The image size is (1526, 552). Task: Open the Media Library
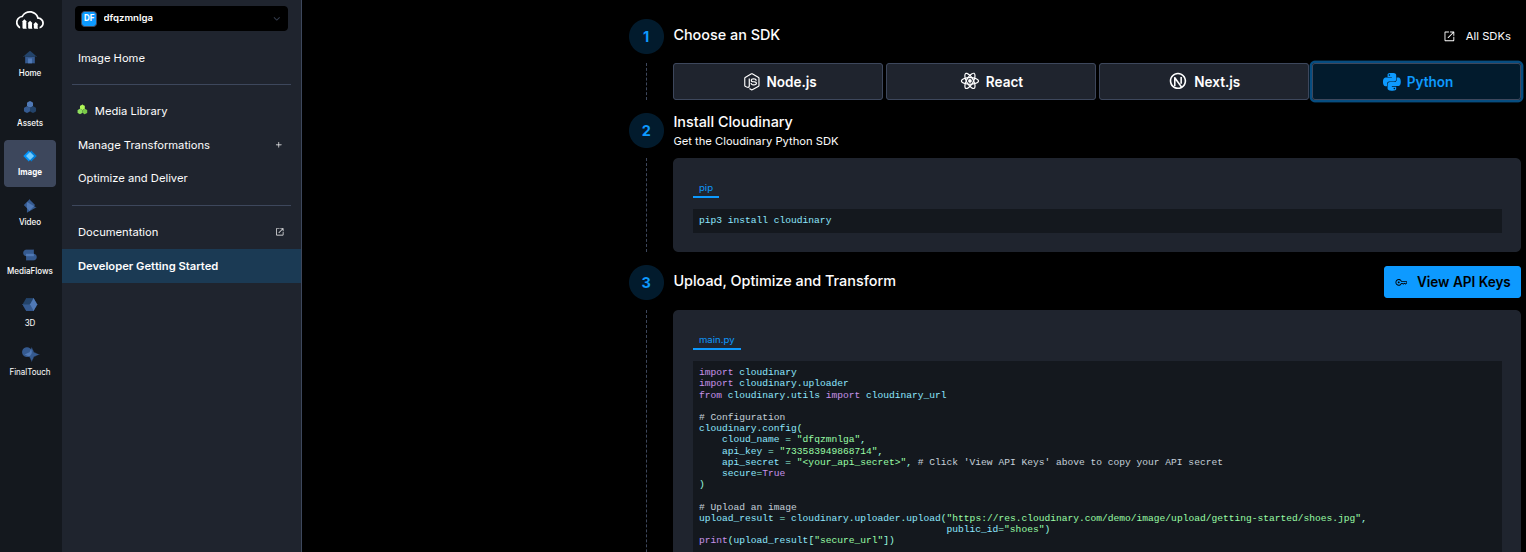[x=131, y=111]
